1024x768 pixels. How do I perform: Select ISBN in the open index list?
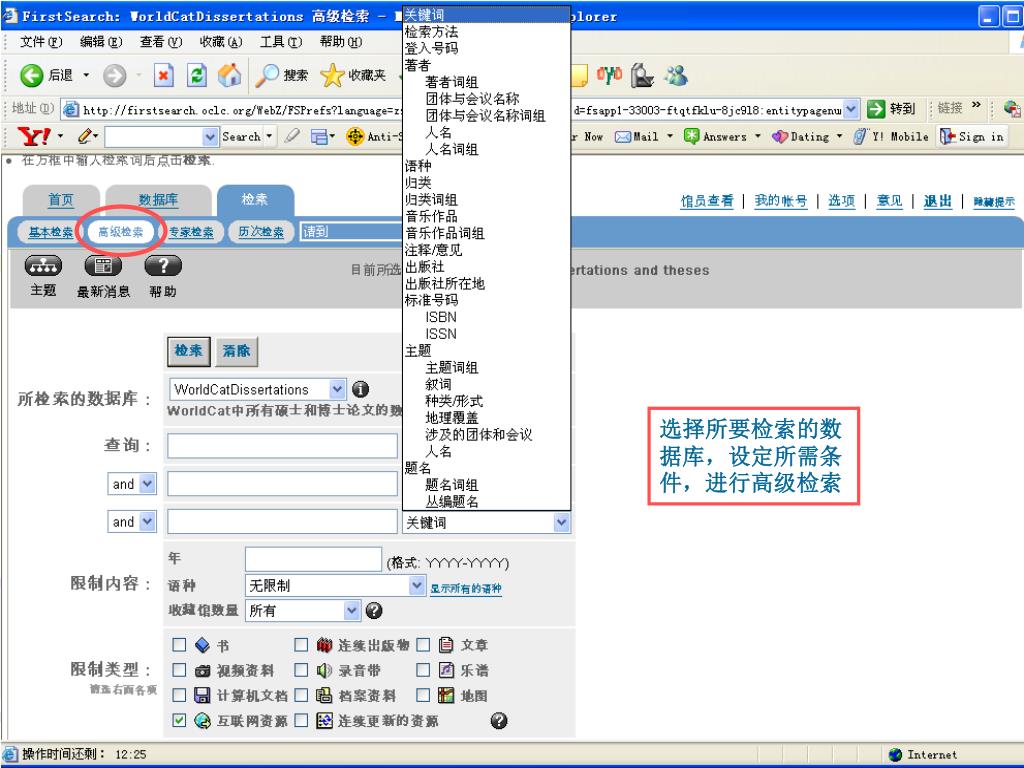click(x=441, y=317)
